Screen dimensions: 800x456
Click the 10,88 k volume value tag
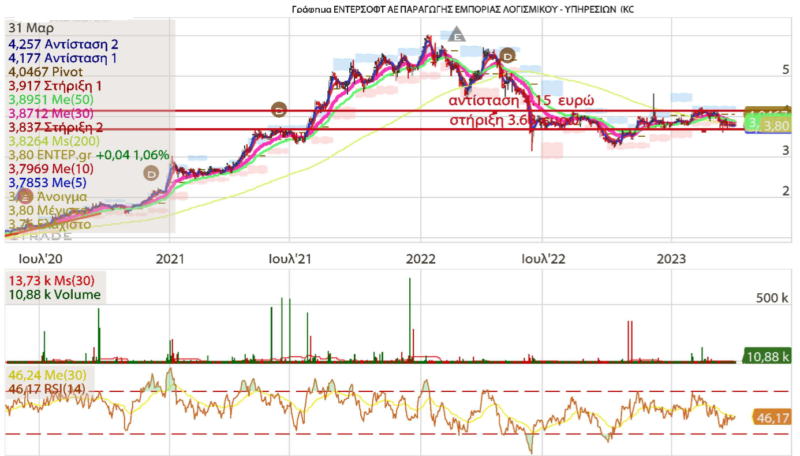click(x=768, y=355)
